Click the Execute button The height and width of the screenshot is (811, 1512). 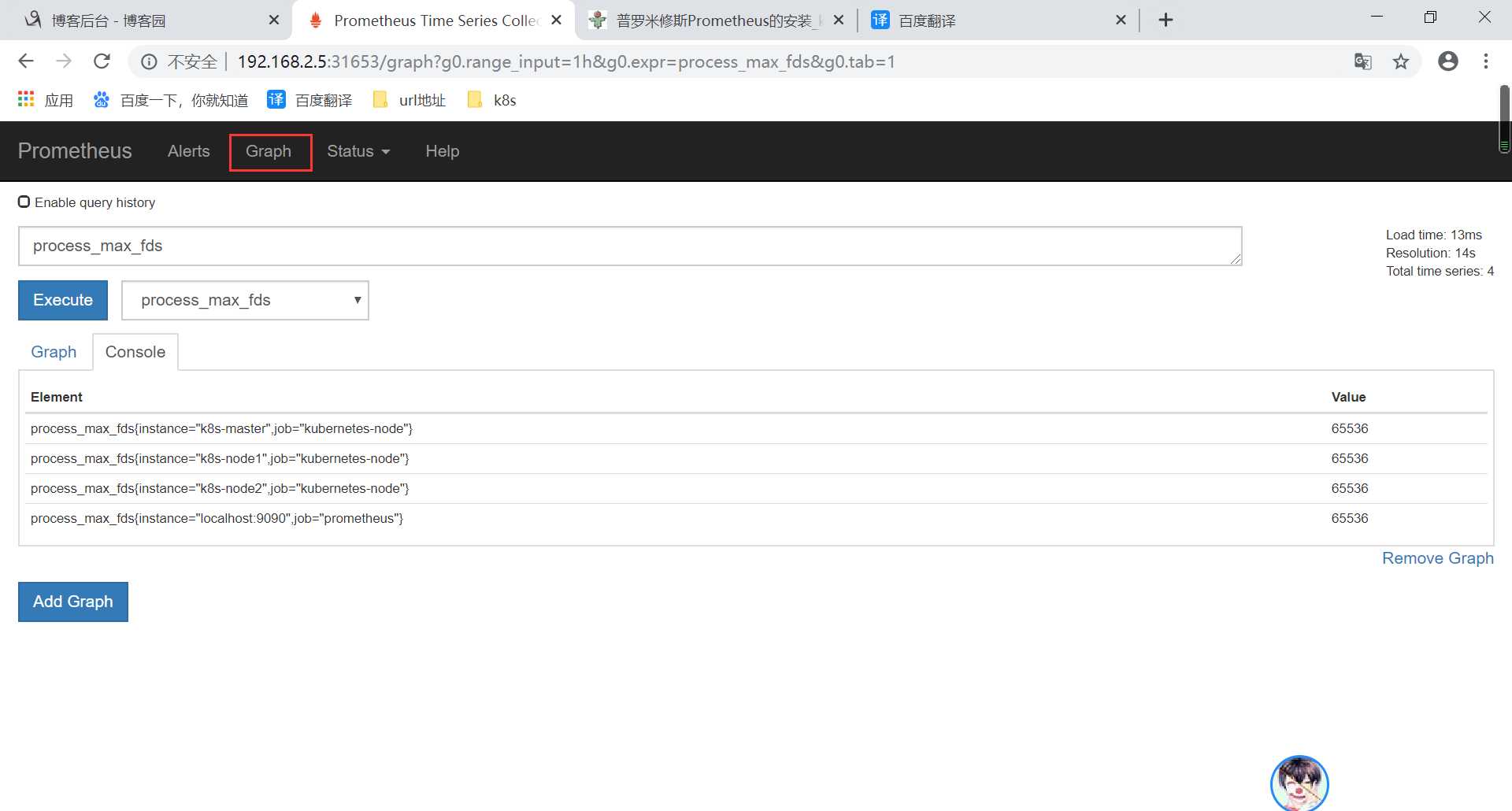(63, 300)
